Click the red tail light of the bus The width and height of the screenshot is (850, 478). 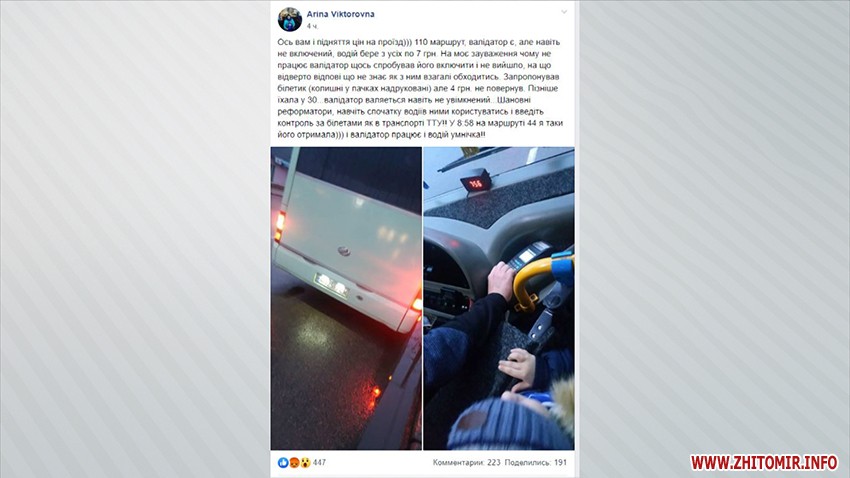click(280, 225)
